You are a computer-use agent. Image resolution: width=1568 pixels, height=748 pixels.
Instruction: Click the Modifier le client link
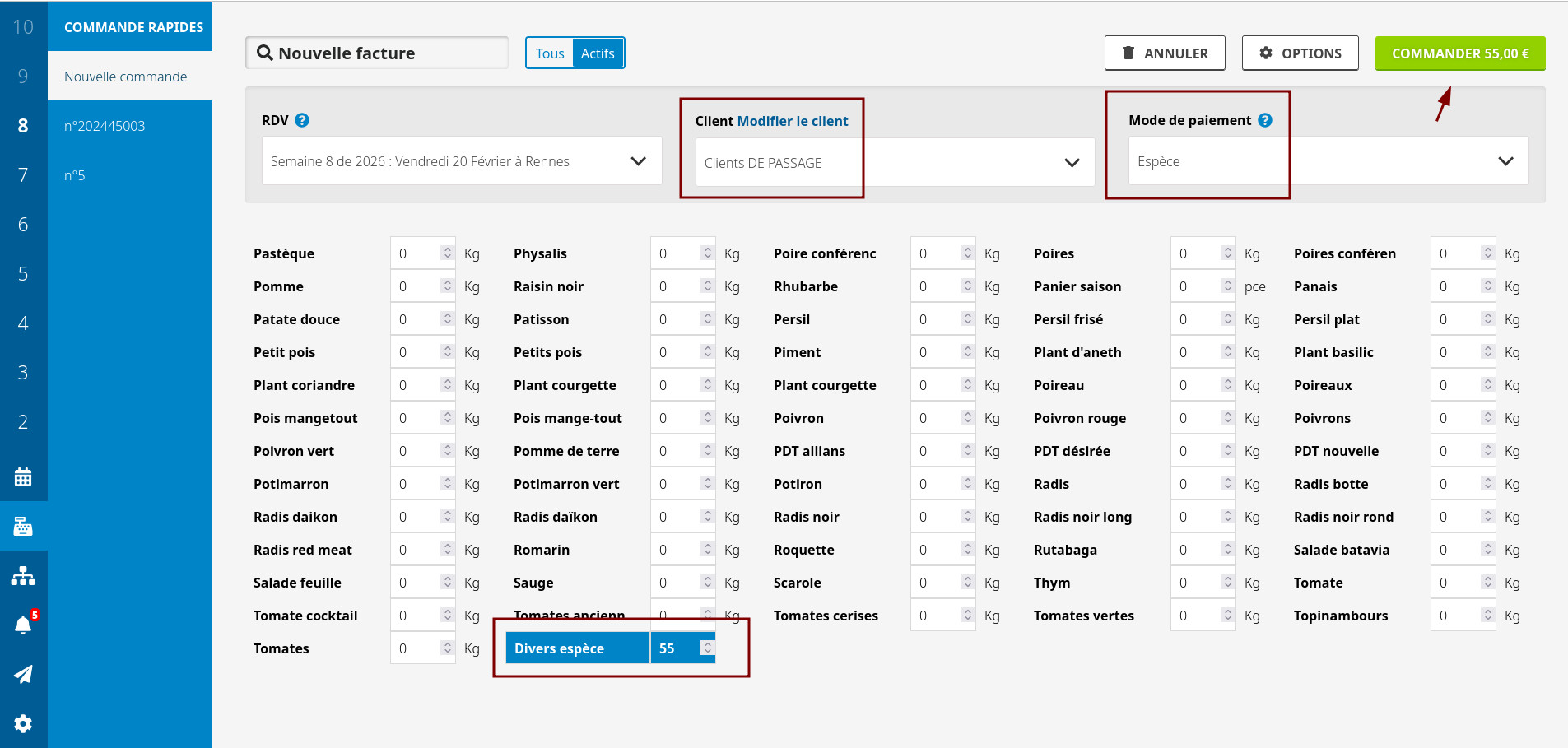[x=792, y=121]
